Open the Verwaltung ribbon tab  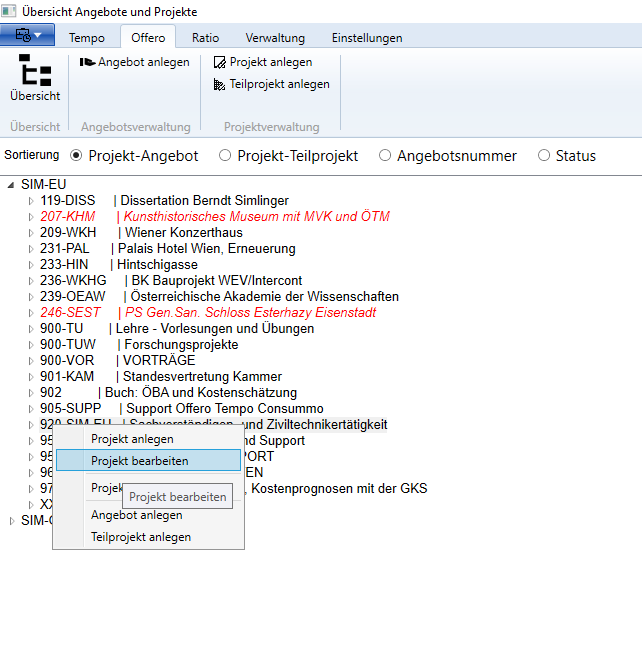[275, 38]
